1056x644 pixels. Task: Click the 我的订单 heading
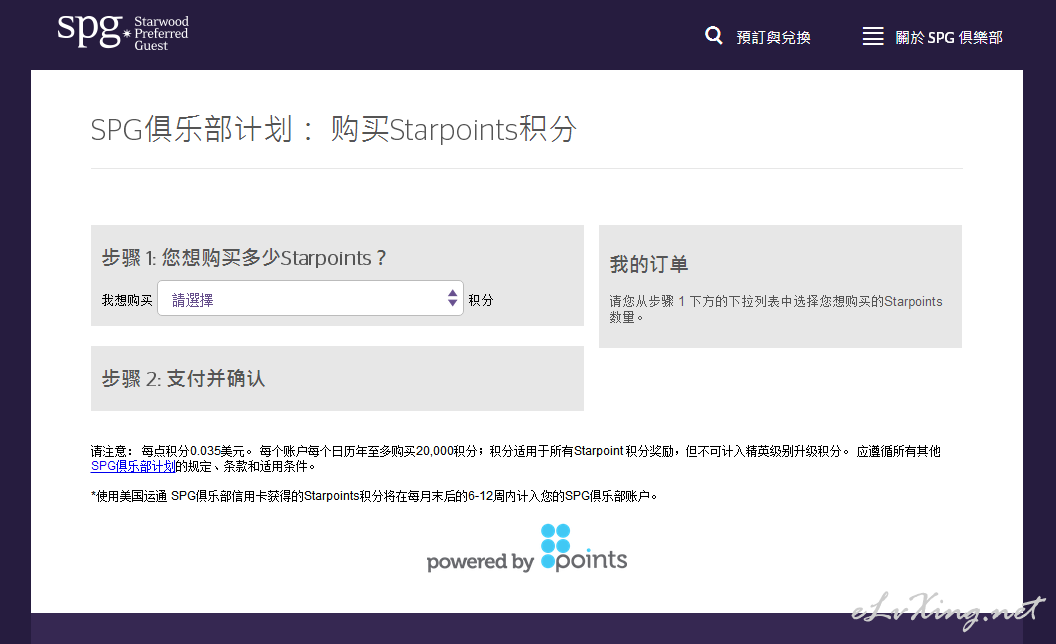pyautogui.click(x=649, y=264)
